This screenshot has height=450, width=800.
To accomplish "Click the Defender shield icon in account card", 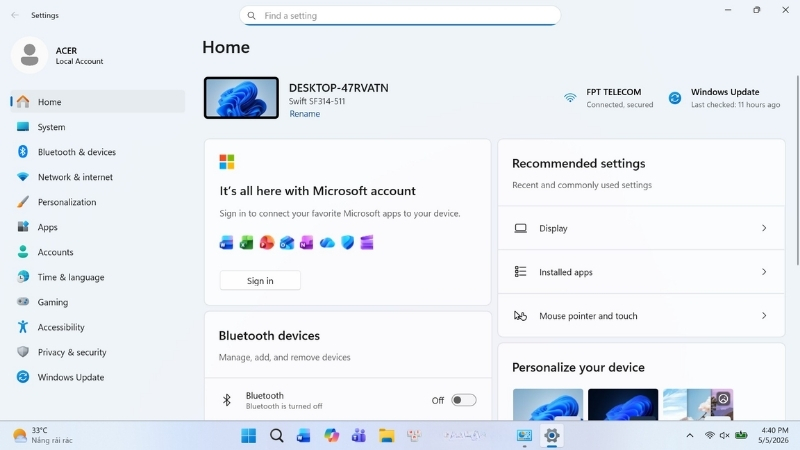I will coord(347,243).
